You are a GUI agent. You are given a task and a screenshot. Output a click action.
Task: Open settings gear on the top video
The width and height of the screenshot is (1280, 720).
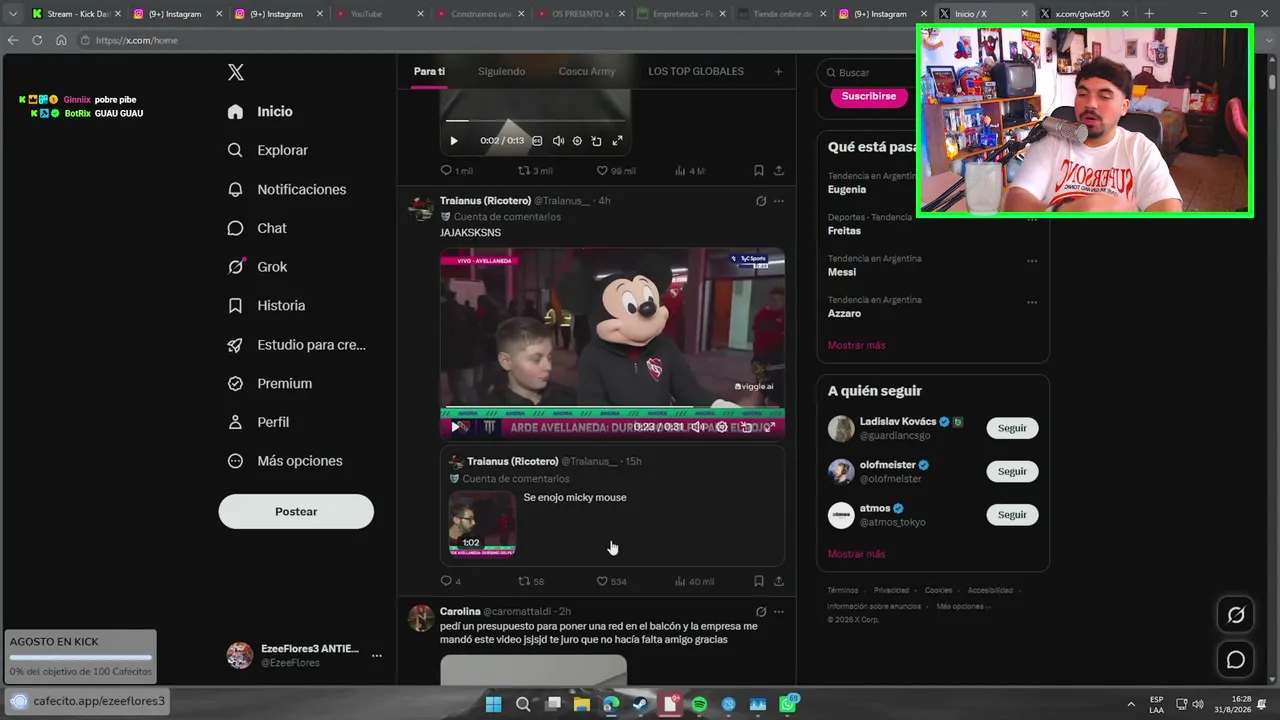pyautogui.click(x=577, y=141)
